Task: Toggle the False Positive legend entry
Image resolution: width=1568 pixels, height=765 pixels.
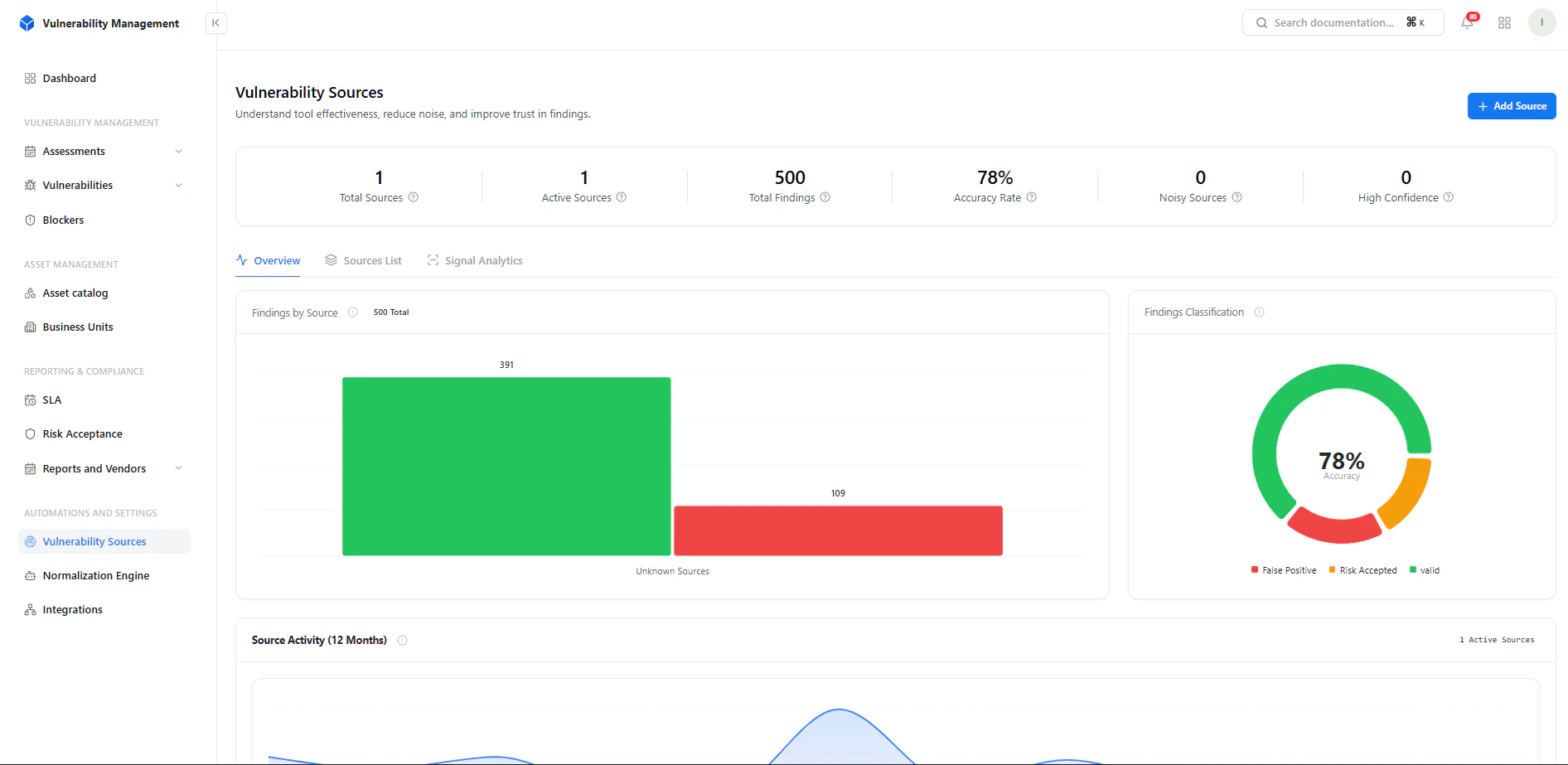Action: pyautogui.click(x=1284, y=570)
